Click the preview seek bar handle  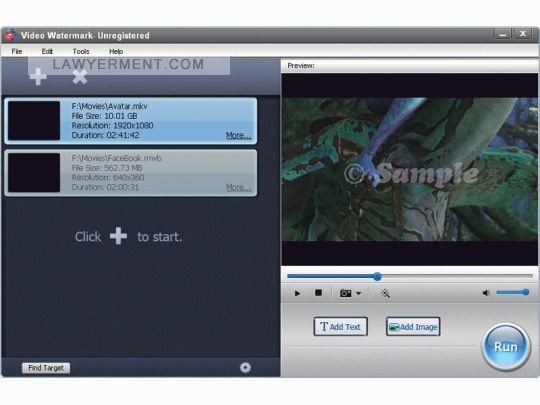pos(377,276)
